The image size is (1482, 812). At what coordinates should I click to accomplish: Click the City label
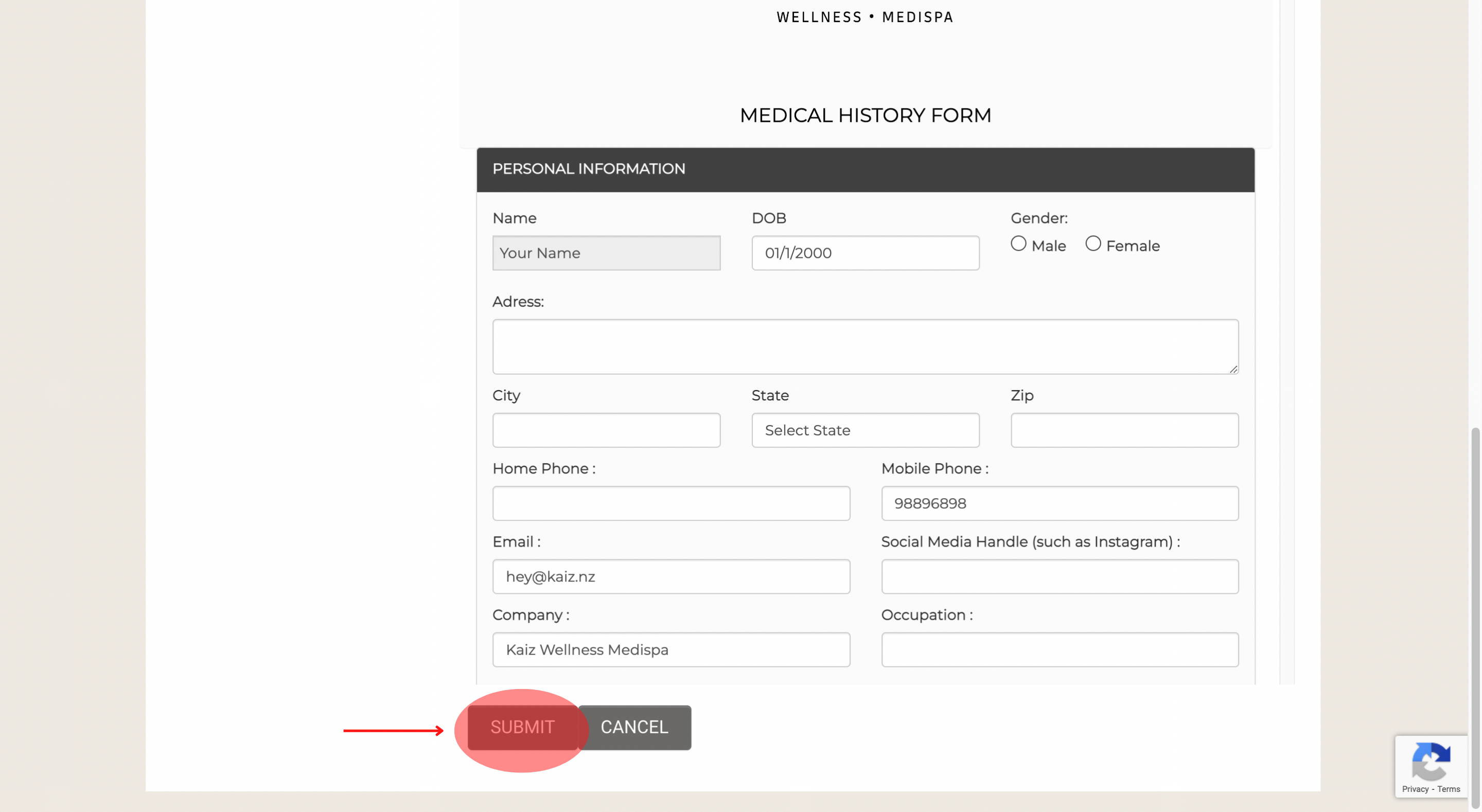pyautogui.click(x=506, y=395)
